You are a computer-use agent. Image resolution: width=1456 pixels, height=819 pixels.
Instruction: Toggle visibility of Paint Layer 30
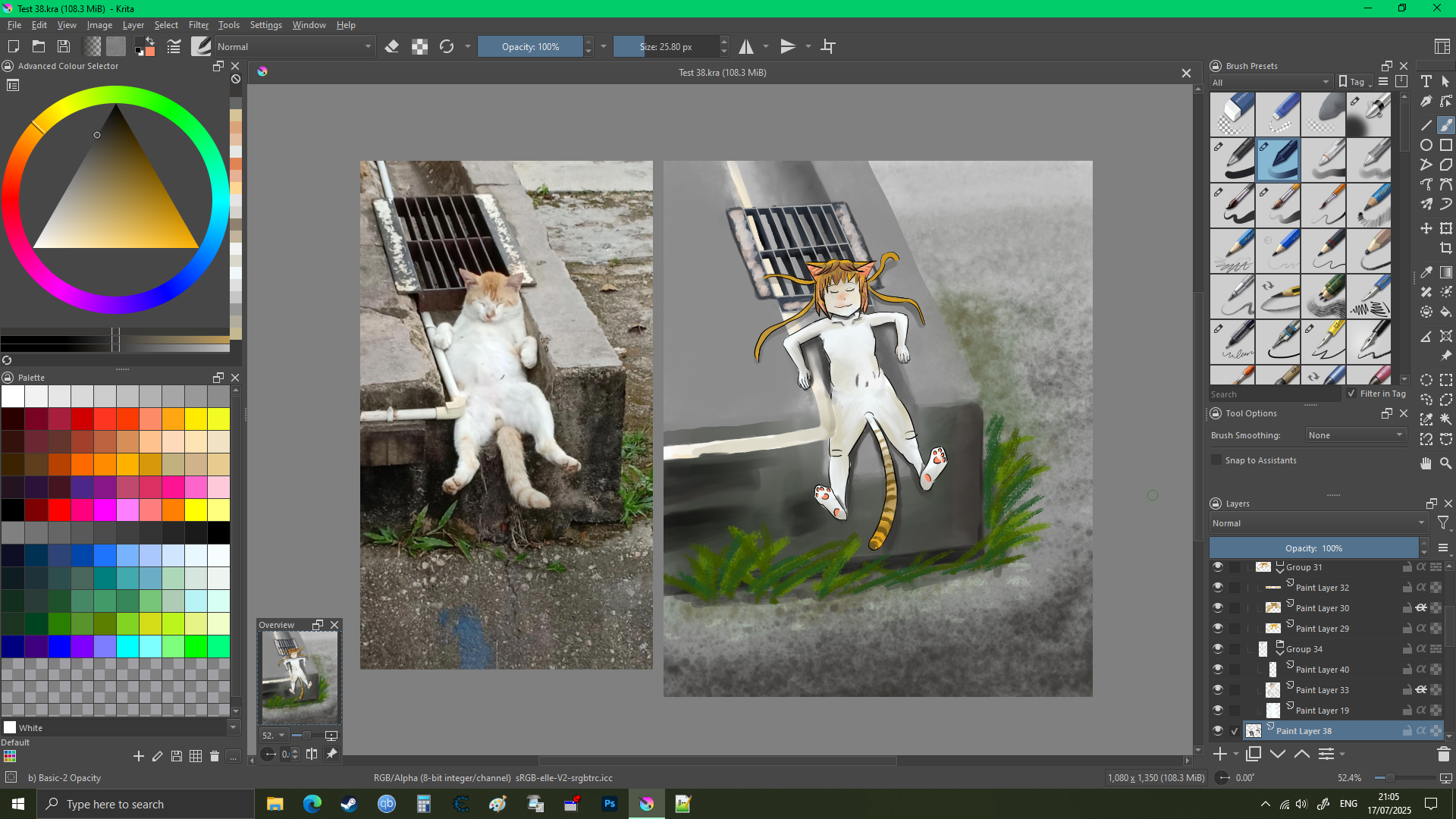[1218, 608]
